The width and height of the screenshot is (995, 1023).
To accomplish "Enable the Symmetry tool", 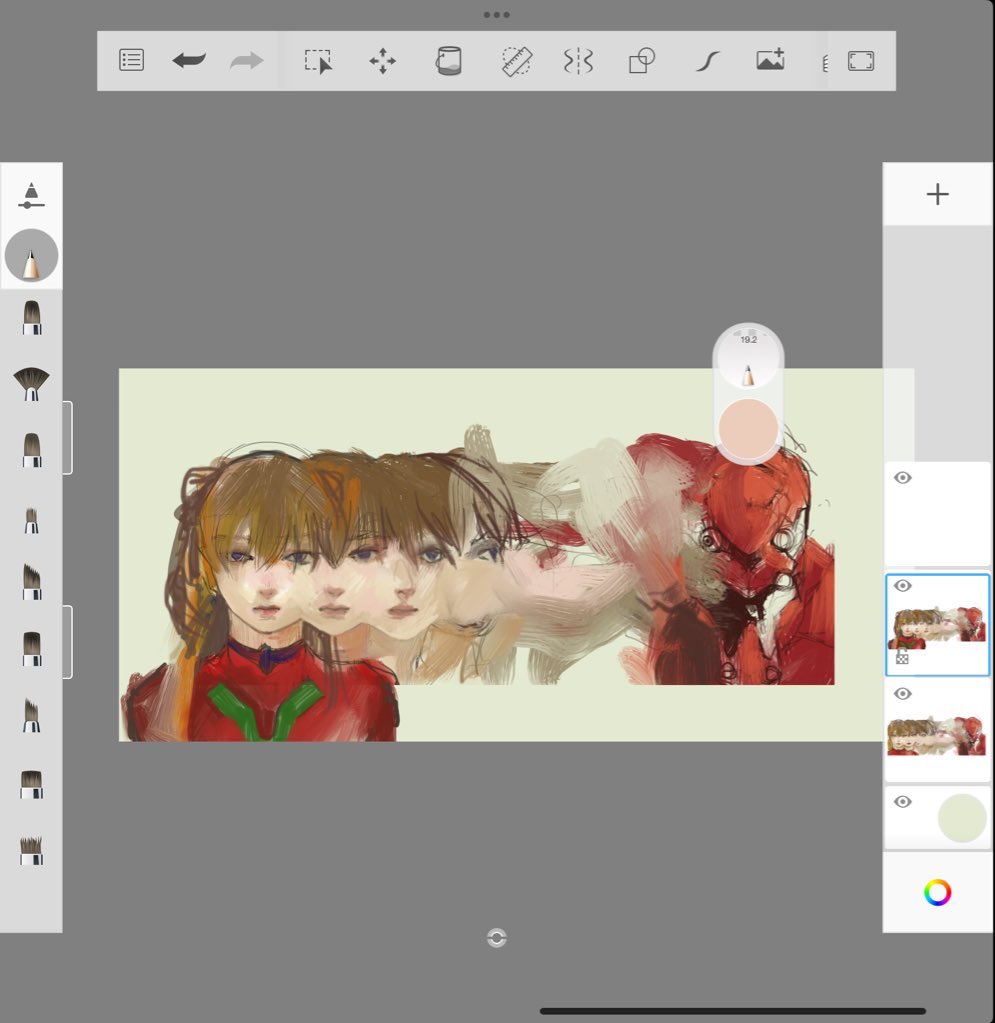I will point(578,61).
